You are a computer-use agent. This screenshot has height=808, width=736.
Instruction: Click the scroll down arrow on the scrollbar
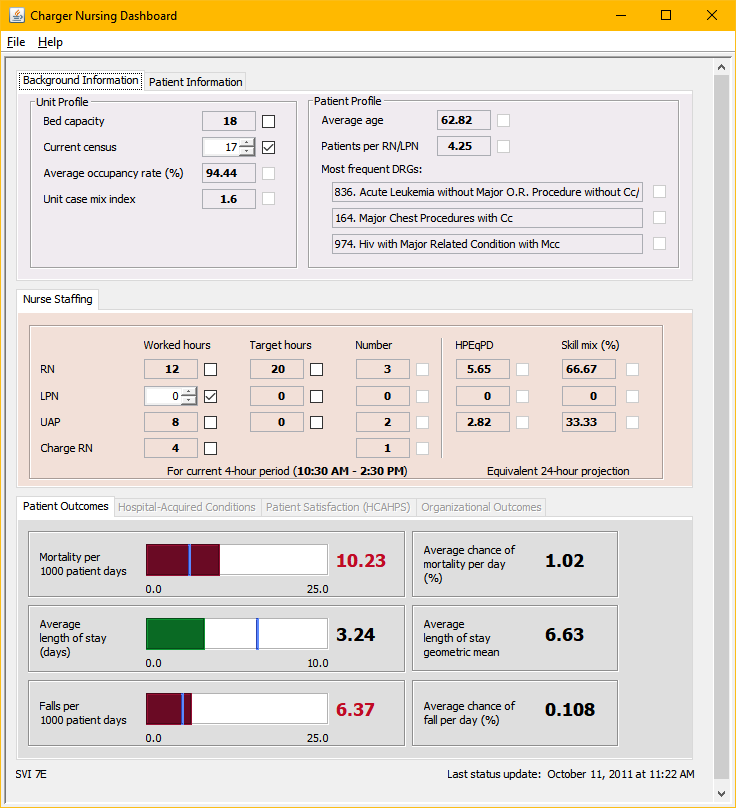tap(721, 793)
